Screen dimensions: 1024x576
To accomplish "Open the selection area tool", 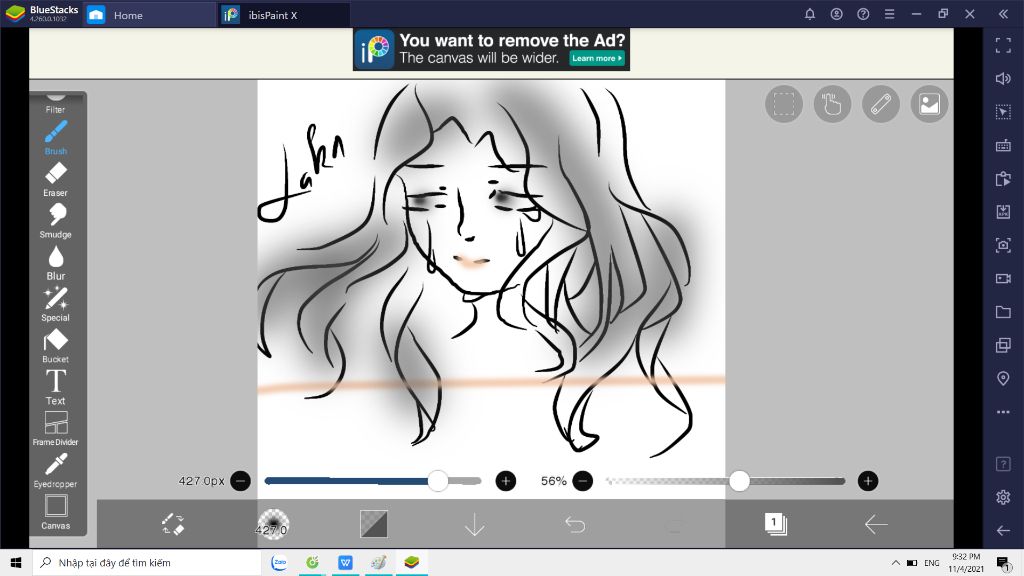I will pos(784,104).
